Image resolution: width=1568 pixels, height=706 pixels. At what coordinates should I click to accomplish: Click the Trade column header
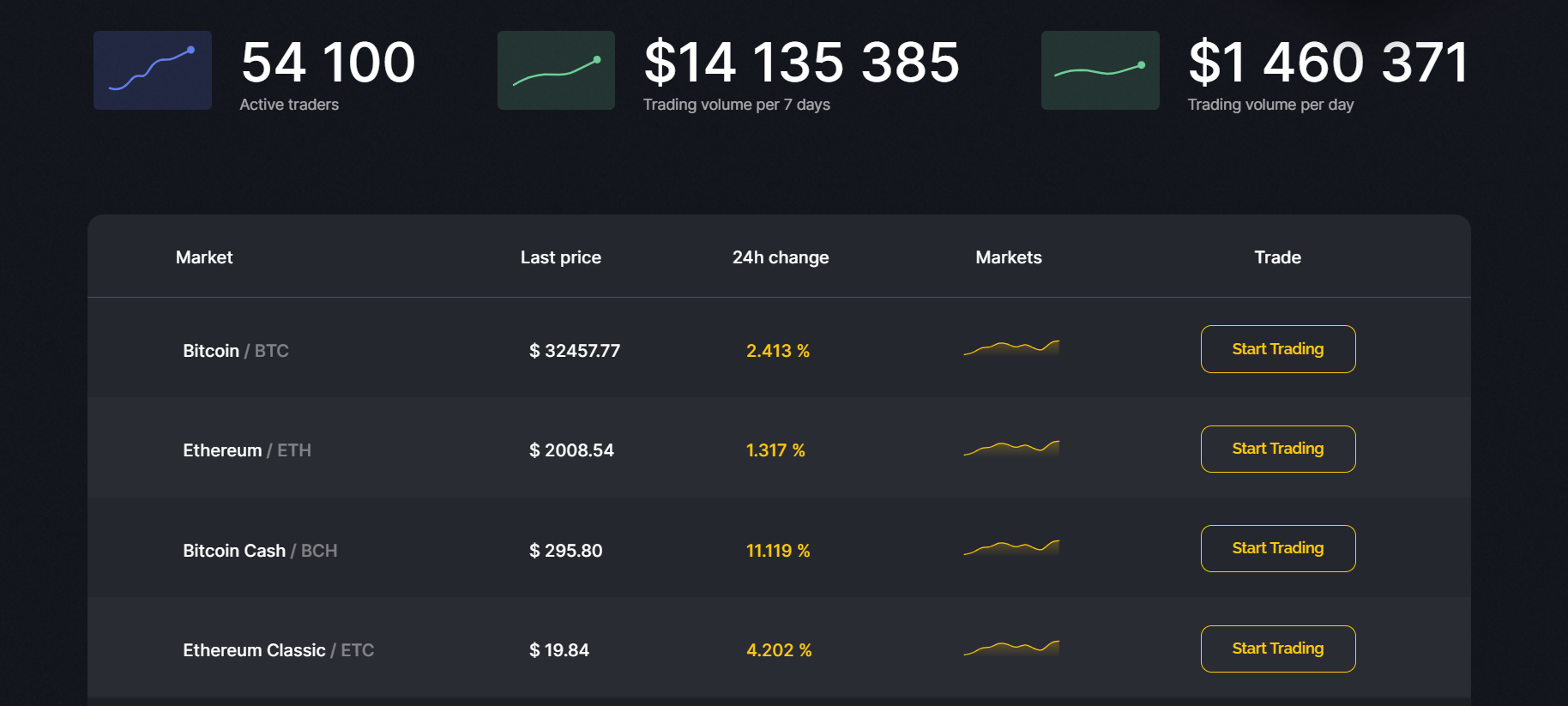point(1278,257)
